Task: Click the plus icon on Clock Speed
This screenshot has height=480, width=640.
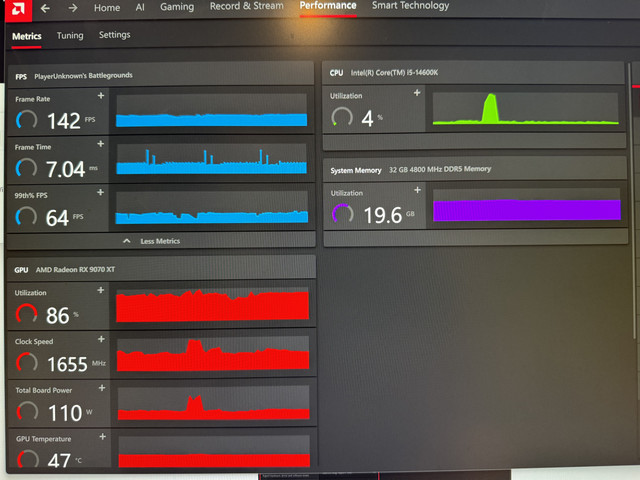Action: [x=101, y=339]
